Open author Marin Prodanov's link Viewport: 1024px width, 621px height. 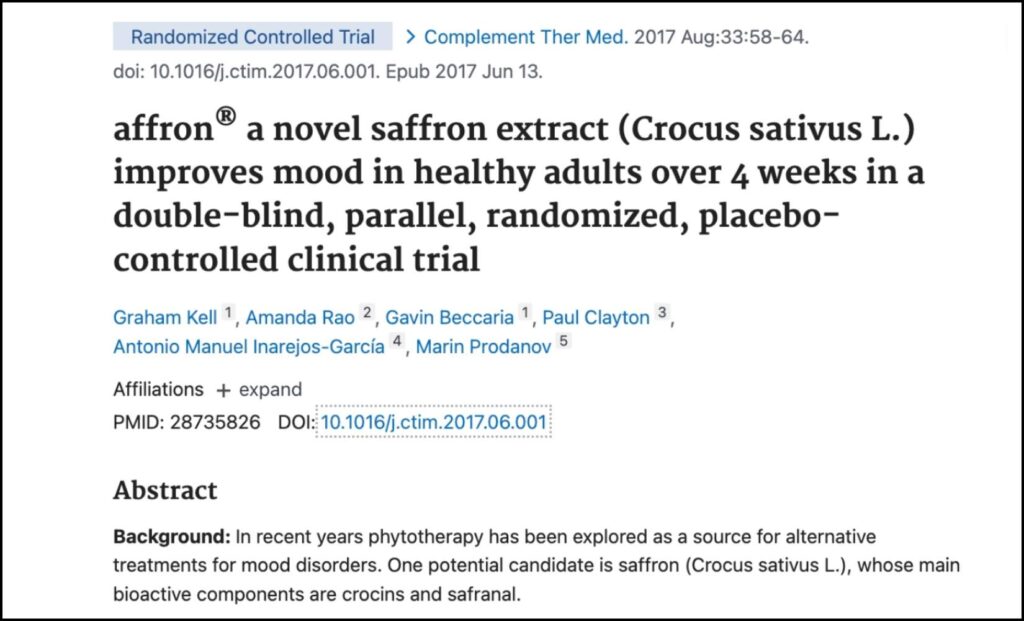click(484, 346)
